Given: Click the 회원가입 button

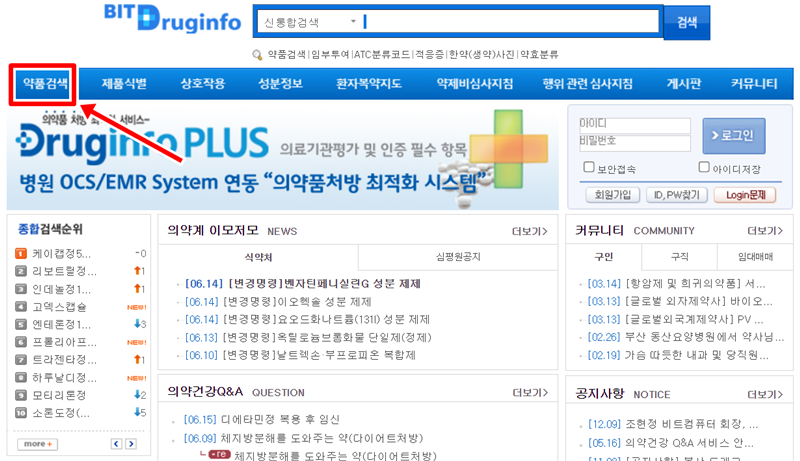Looking at the screenshot, I should pyautogui.click(x=612, y=195).
